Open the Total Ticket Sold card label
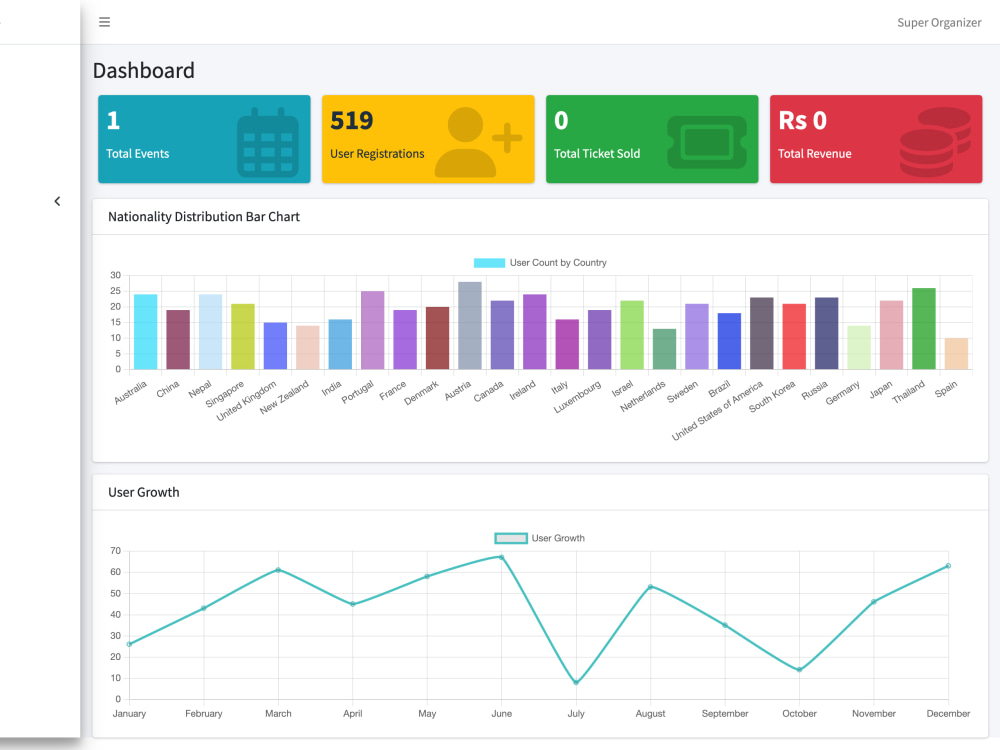This screenshot has width=1000, height=750. (x=597, y=154)
